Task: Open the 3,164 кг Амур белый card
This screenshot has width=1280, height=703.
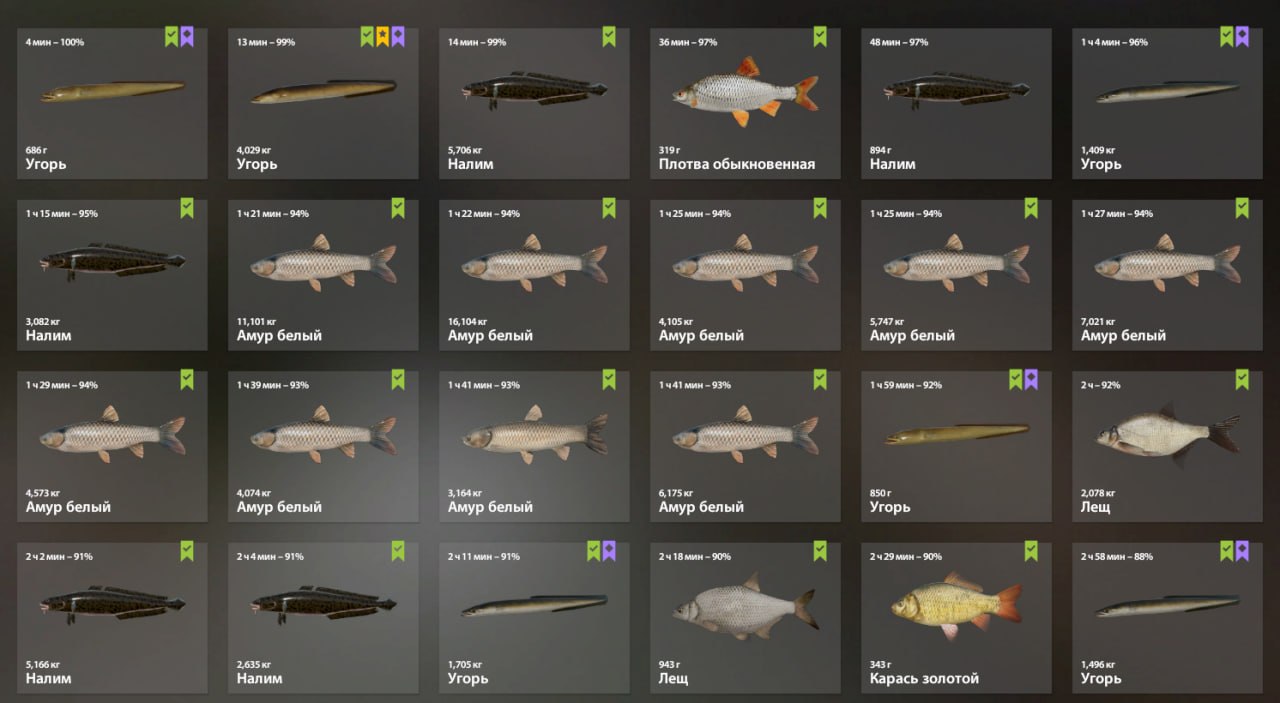Action: point(534,446)
